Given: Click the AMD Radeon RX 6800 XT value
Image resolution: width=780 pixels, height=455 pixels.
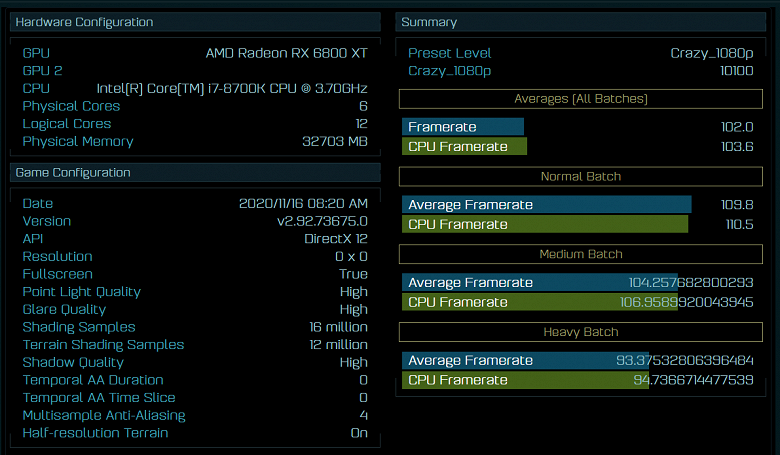Looking at the screenshot, I should [286, 53].
